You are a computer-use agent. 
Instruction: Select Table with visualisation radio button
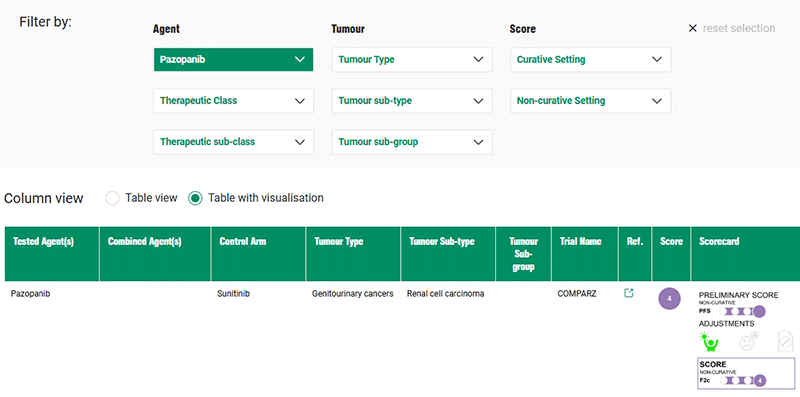(x=195, y=198)
